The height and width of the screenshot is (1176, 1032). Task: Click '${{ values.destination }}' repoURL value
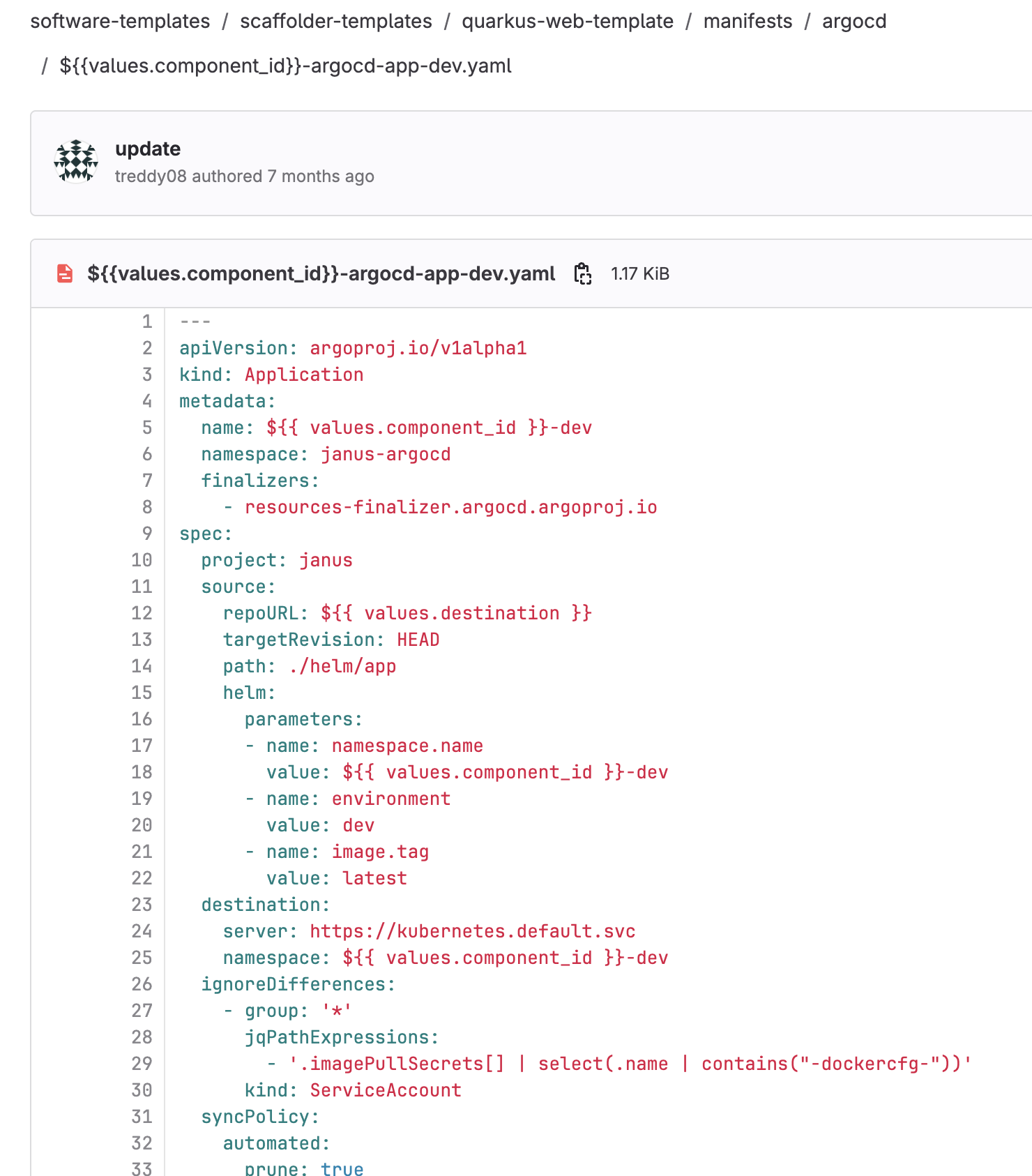click(456, 613)
